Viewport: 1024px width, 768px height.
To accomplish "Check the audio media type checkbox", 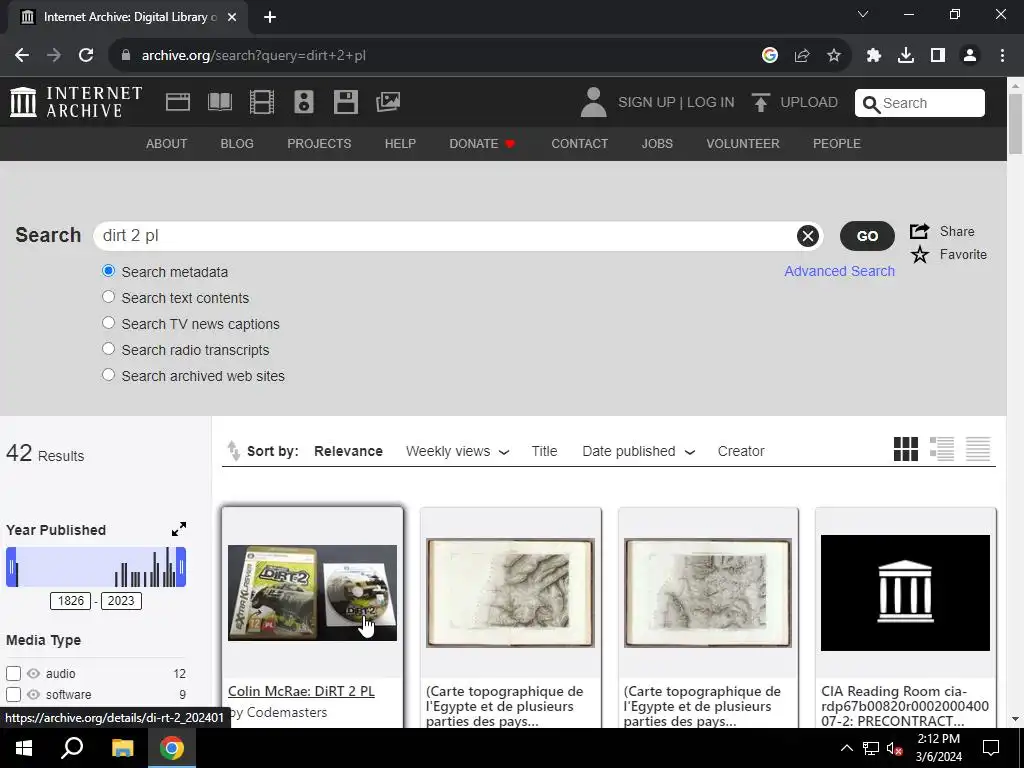I will (14, 673).
